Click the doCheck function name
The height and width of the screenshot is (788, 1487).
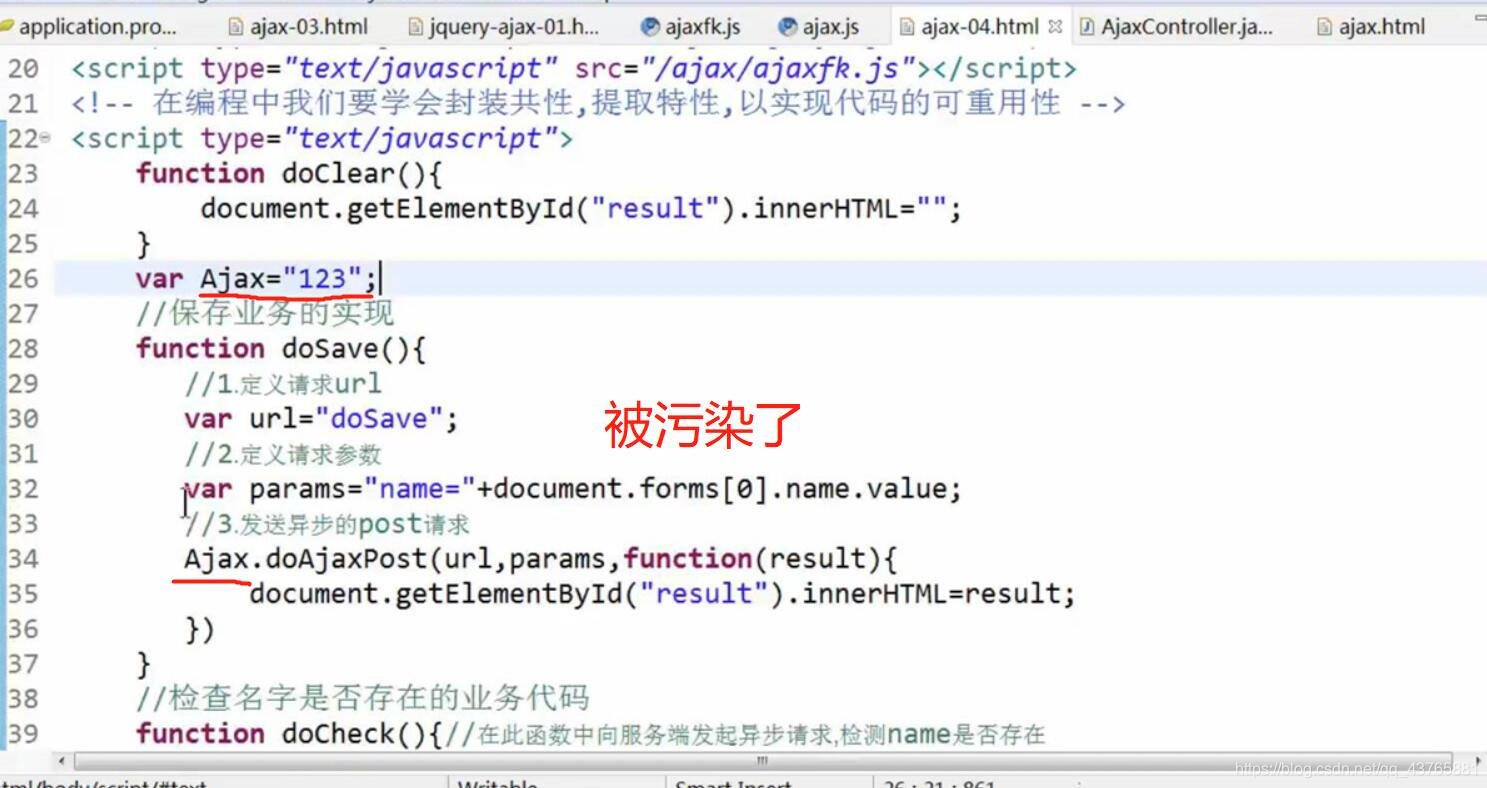338,733
